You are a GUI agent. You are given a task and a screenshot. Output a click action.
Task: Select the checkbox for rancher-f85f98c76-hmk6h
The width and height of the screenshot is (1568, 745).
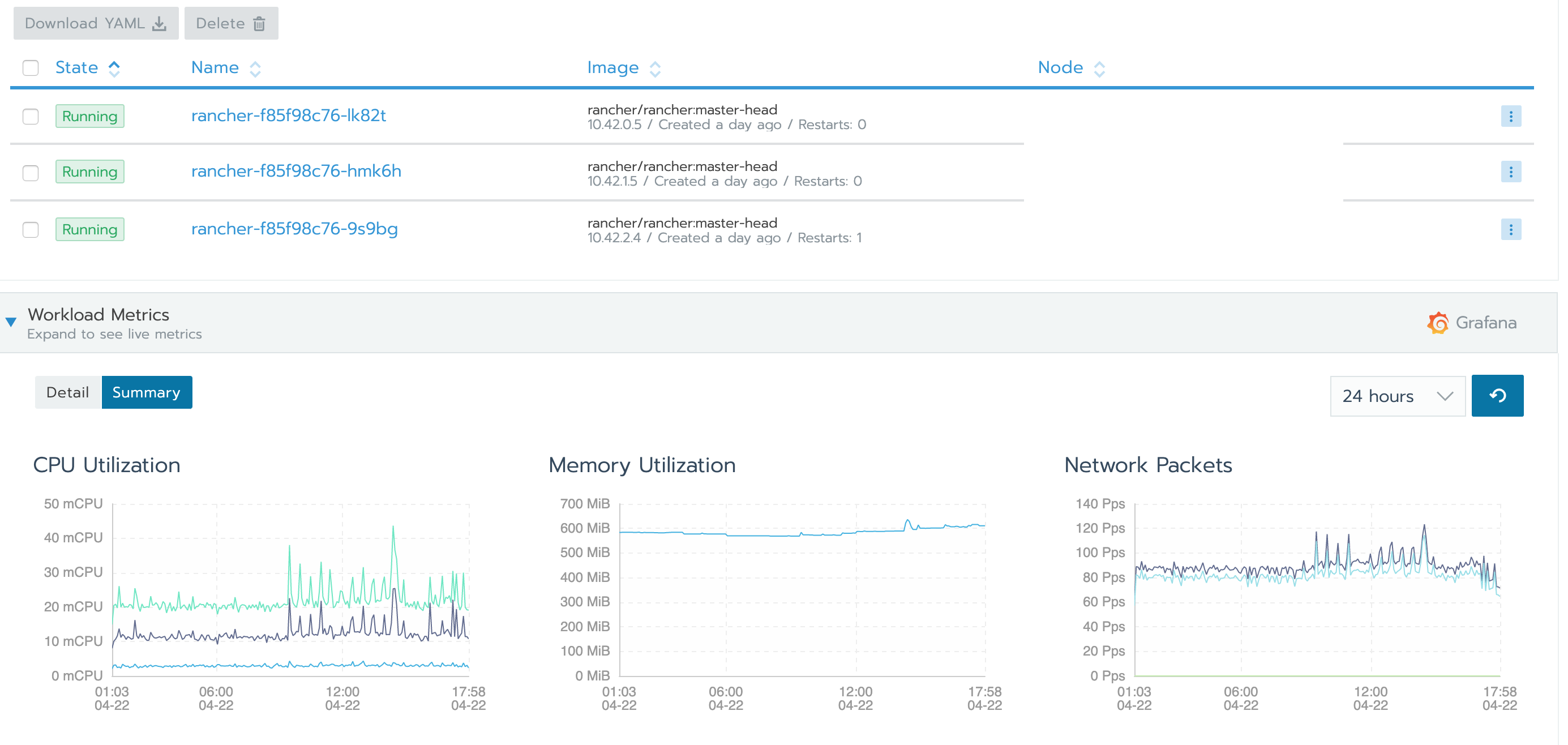tap(31, 172)
